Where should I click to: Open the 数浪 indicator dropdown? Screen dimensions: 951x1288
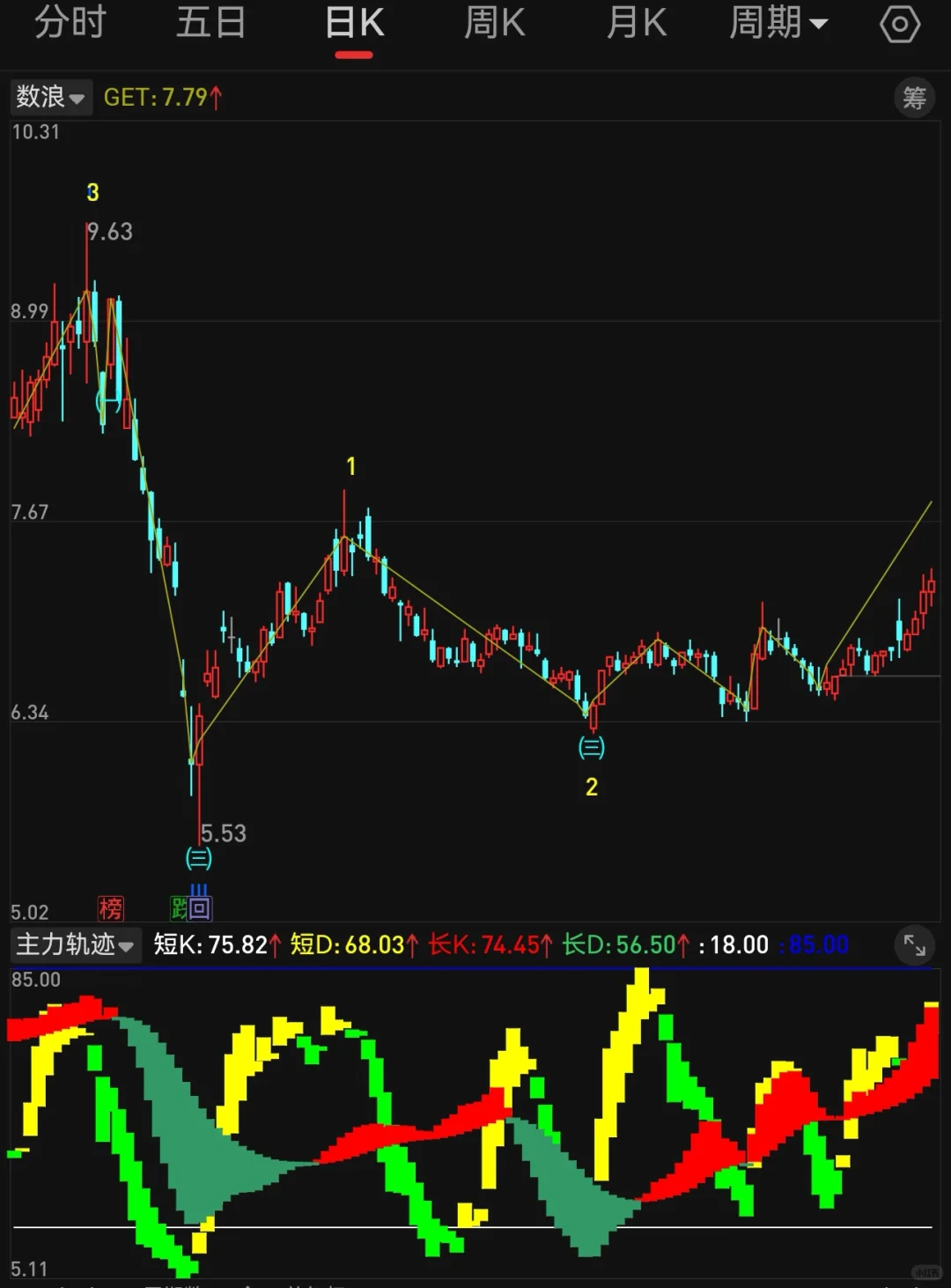[51, 97]
